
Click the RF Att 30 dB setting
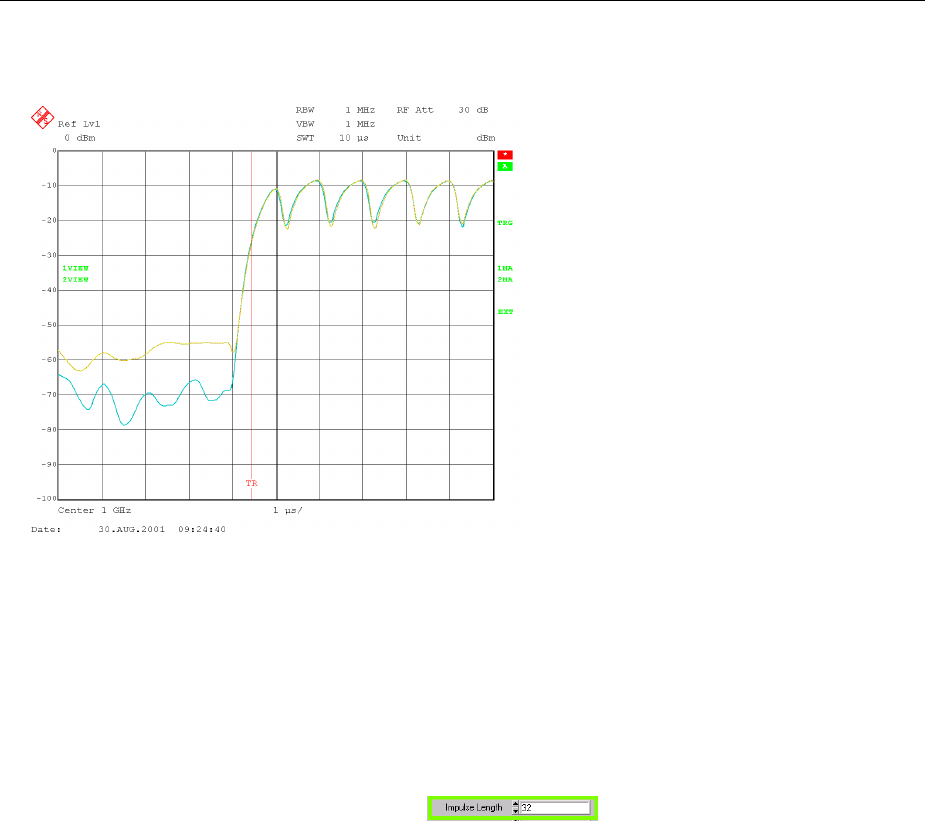[442, 110]
